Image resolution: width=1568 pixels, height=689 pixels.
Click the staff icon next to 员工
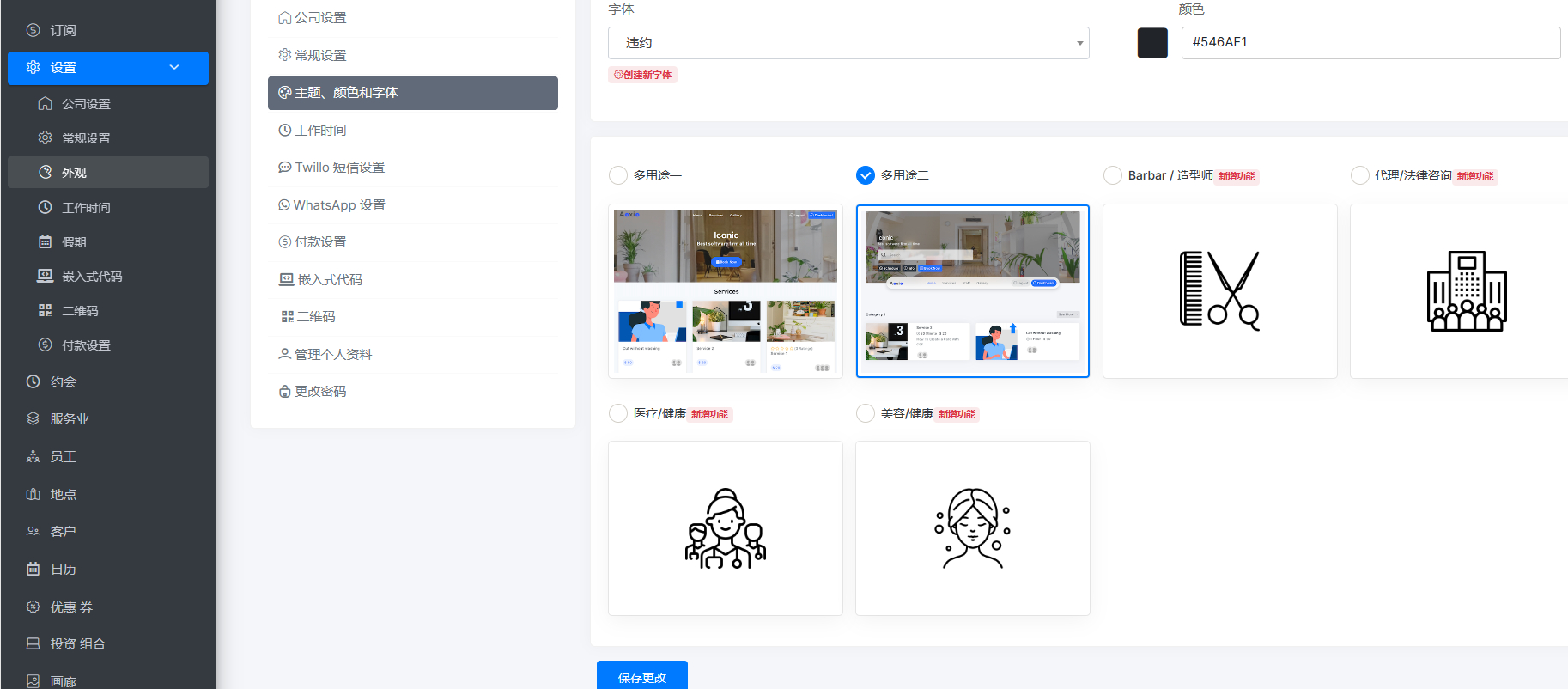tap(33, 456)
